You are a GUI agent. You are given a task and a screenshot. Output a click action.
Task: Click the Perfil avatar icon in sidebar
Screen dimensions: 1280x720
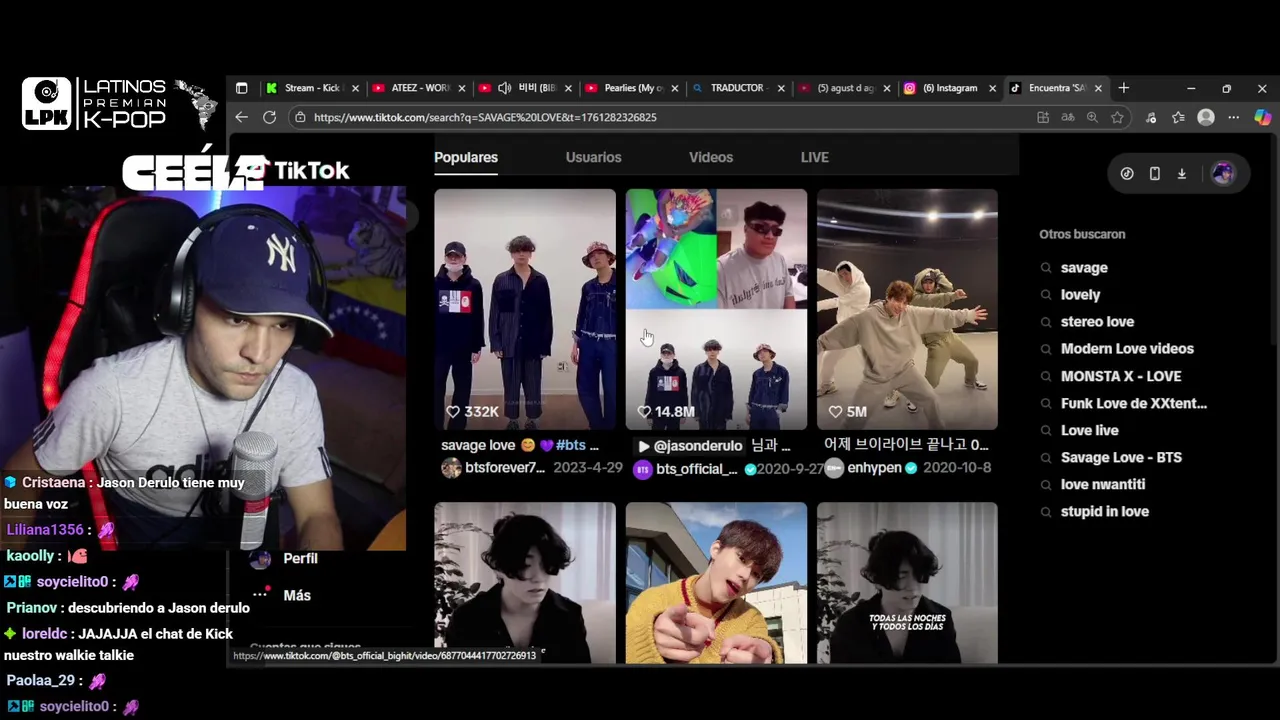coord(260,559)
